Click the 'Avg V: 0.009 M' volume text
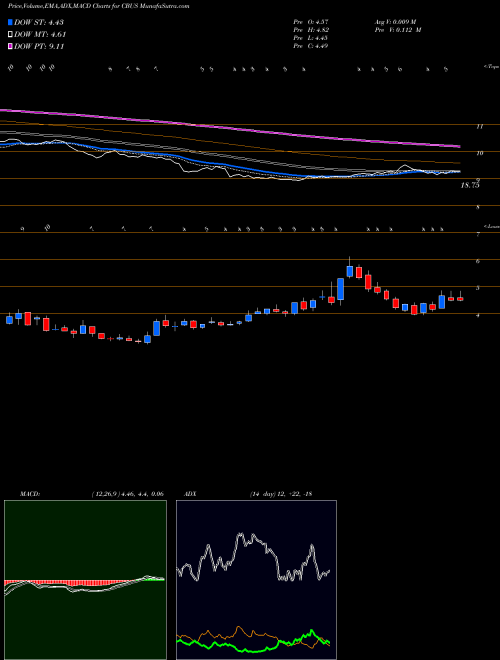 396,21
